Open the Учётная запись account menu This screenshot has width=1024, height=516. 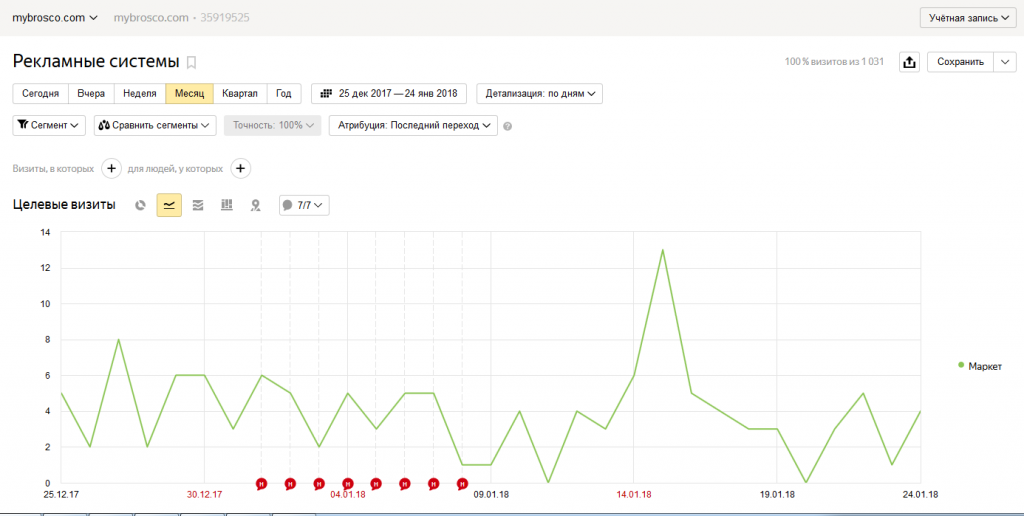click(x=967, y=18)
